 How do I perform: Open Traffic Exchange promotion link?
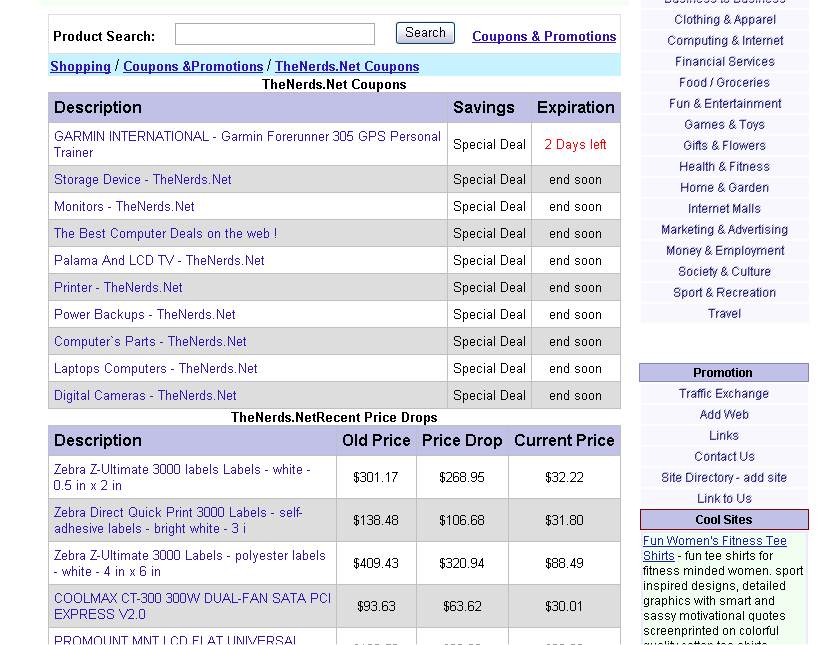coord(724,394)
